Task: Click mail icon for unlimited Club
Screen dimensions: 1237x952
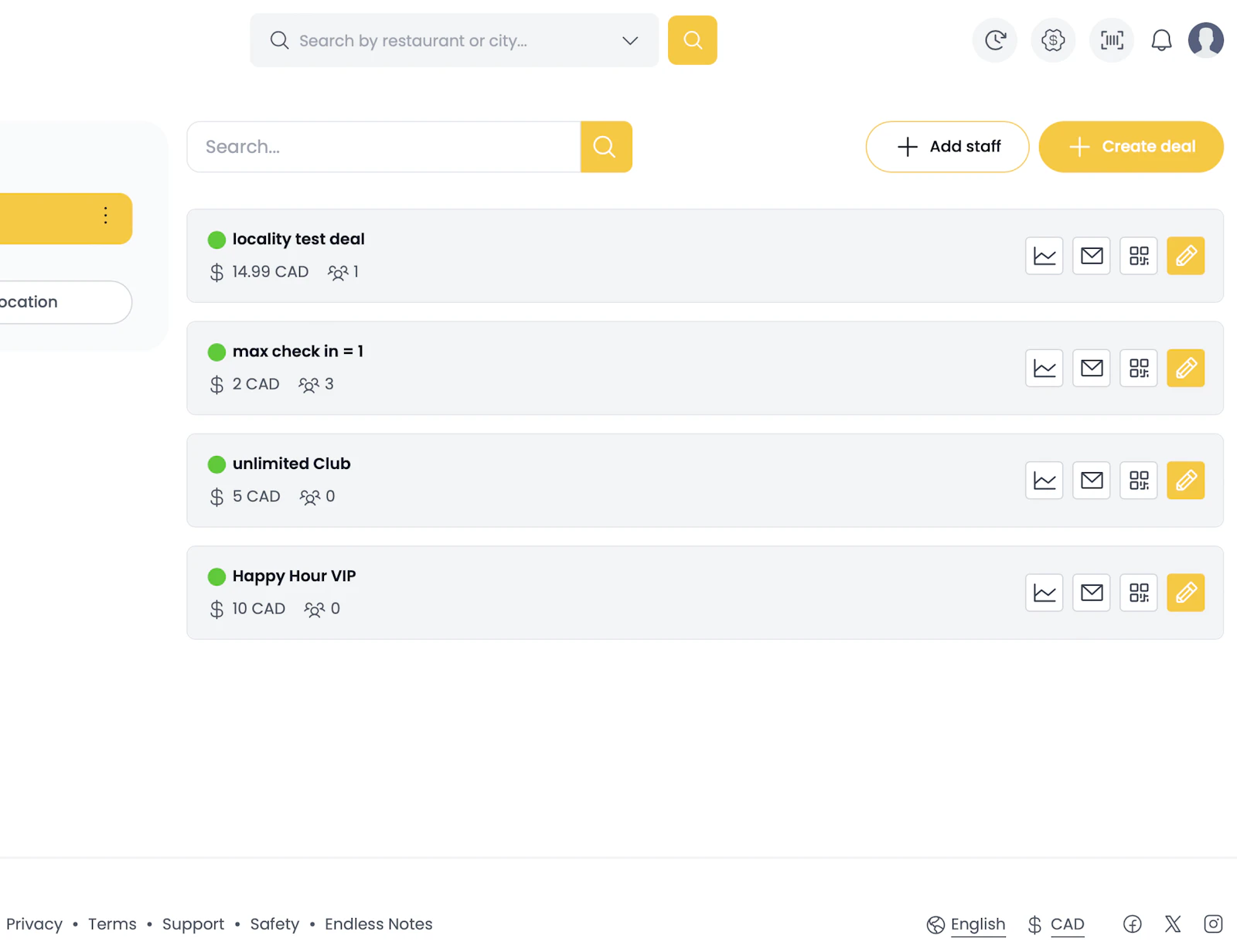Action: coord(1091,481)
